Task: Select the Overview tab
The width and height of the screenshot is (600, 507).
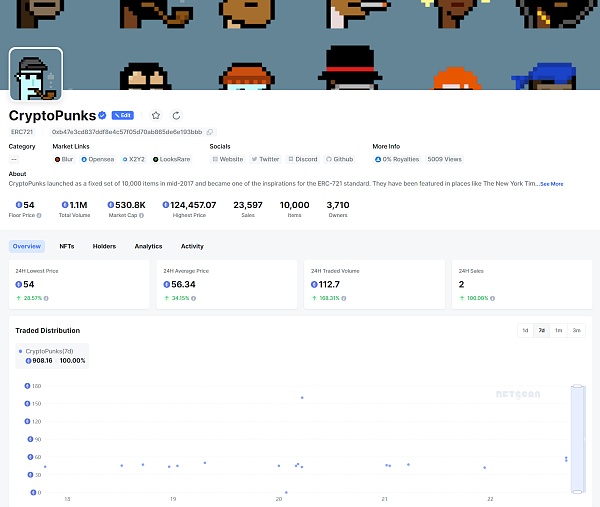Action: coord(27,246)
